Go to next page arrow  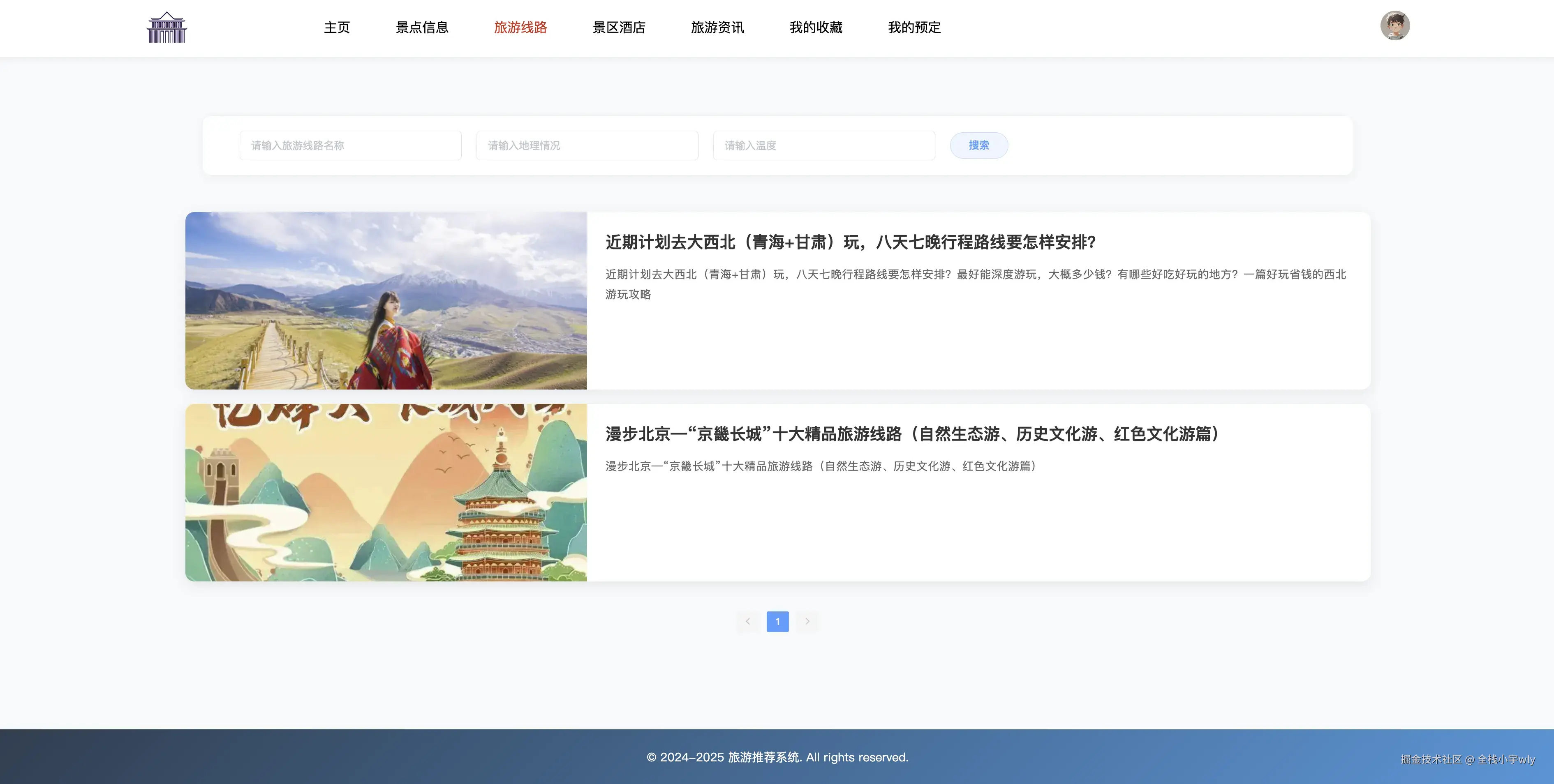point(807,621)
